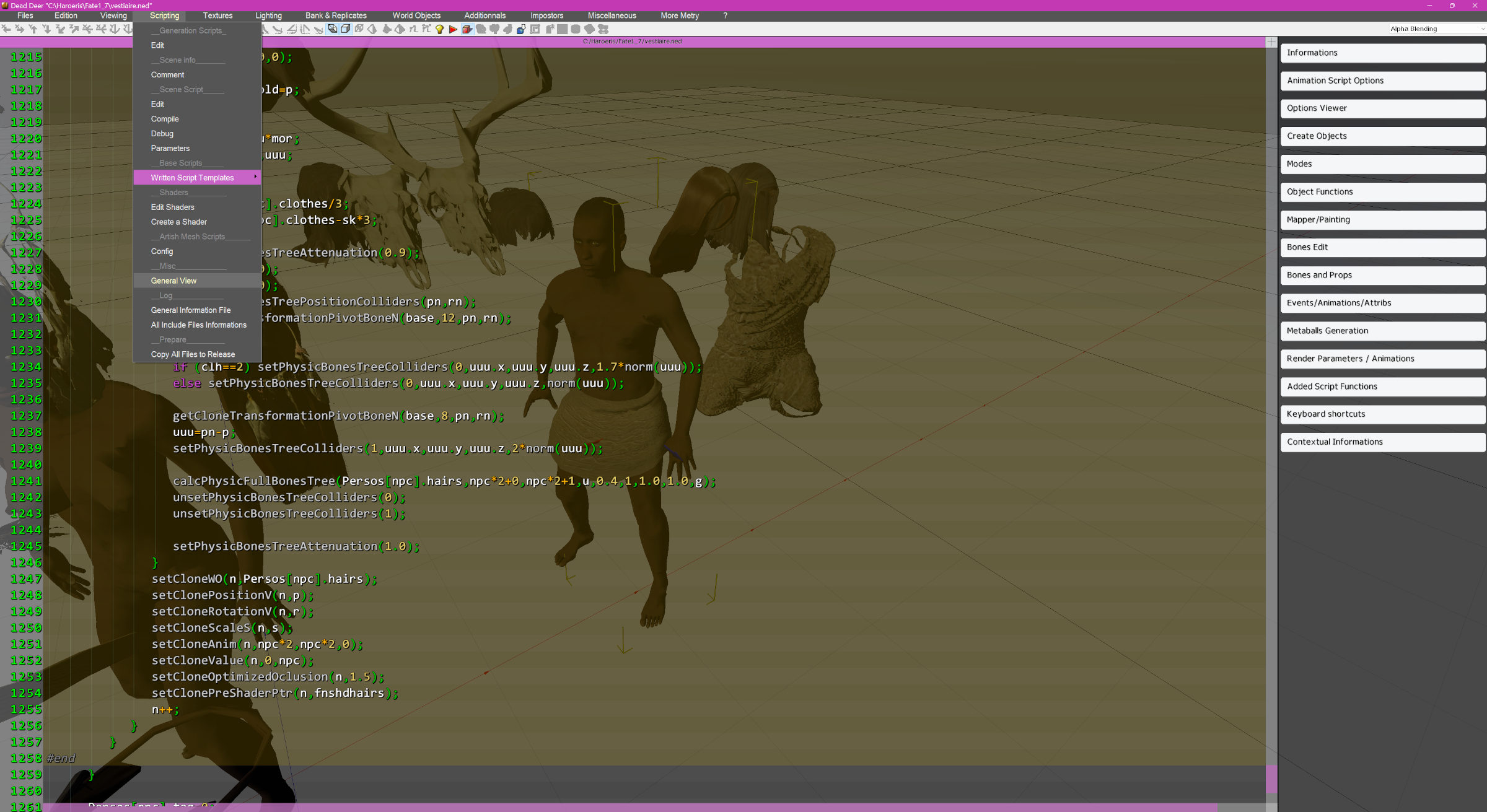
Task: Click the framed square layout toolbar icon
Action: tap(535, 28)
